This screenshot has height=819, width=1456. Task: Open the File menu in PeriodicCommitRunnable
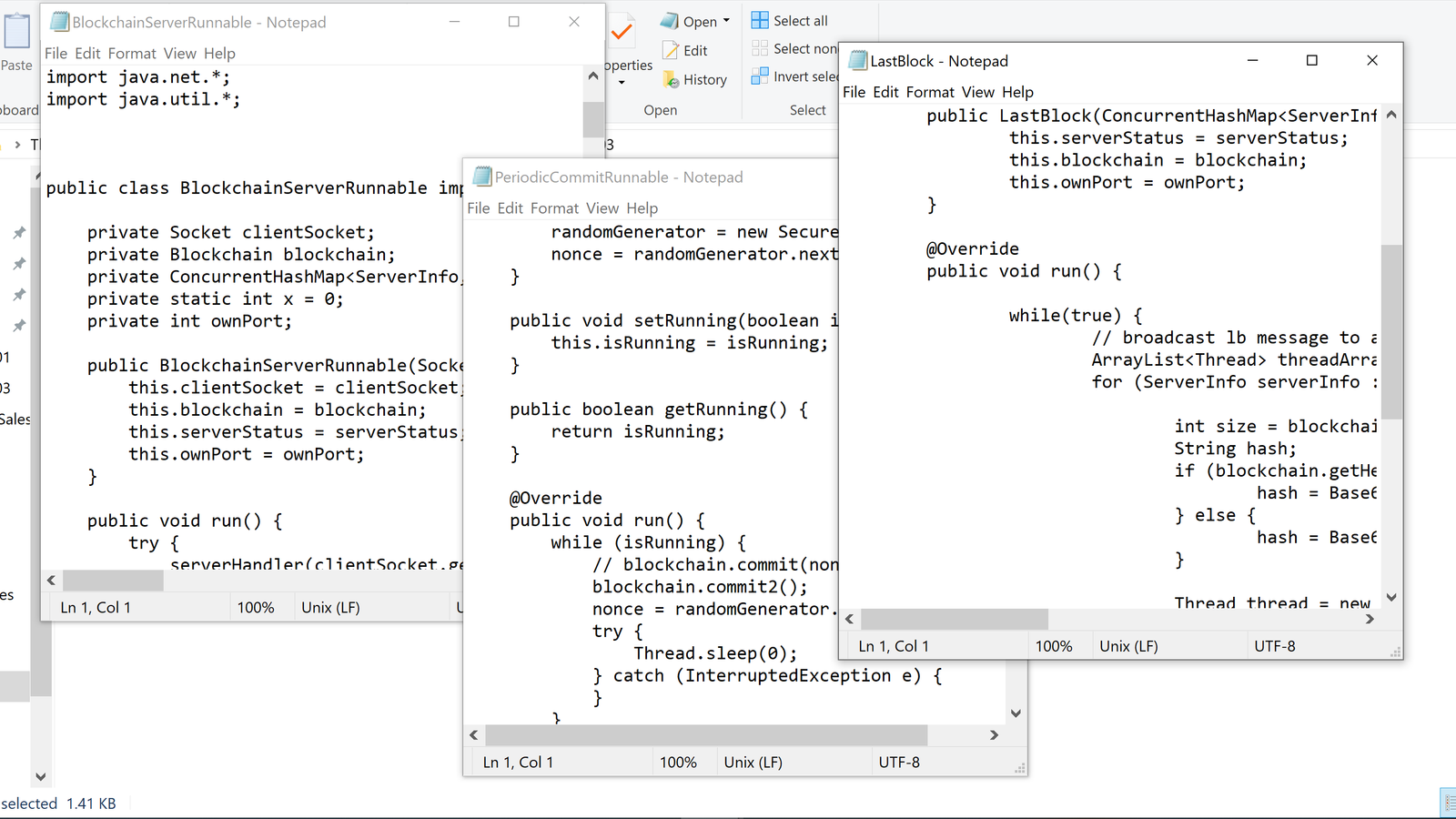tap(478, 207)
